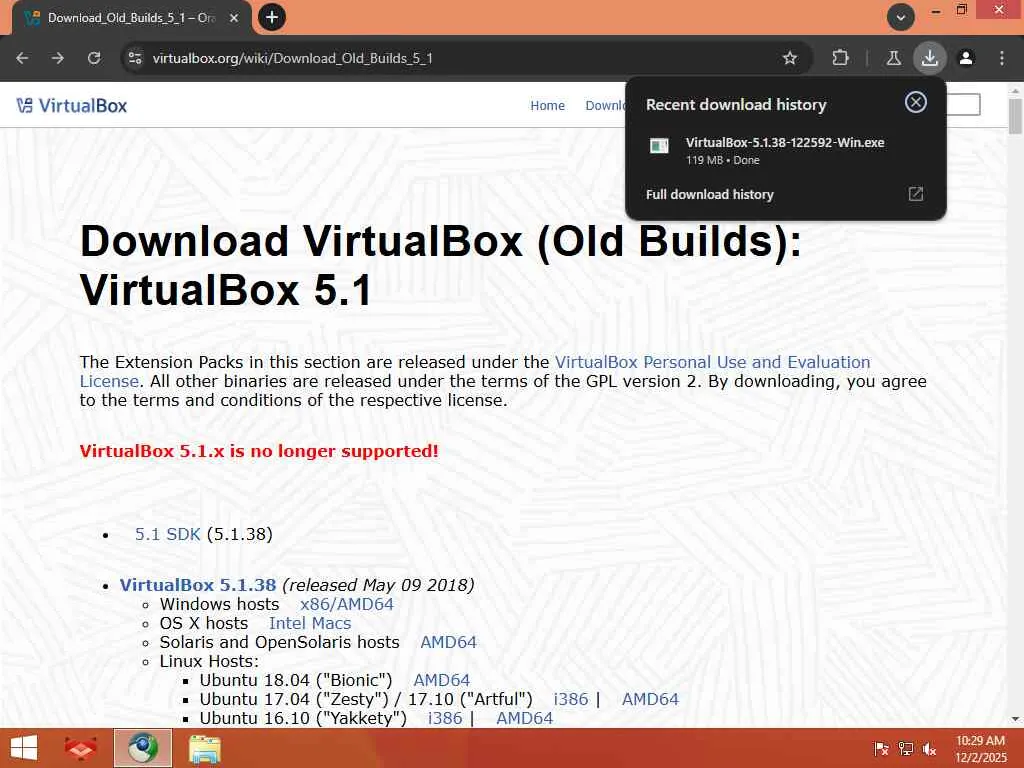Open the Action Center flag tray icon

[x=881, y=748]
